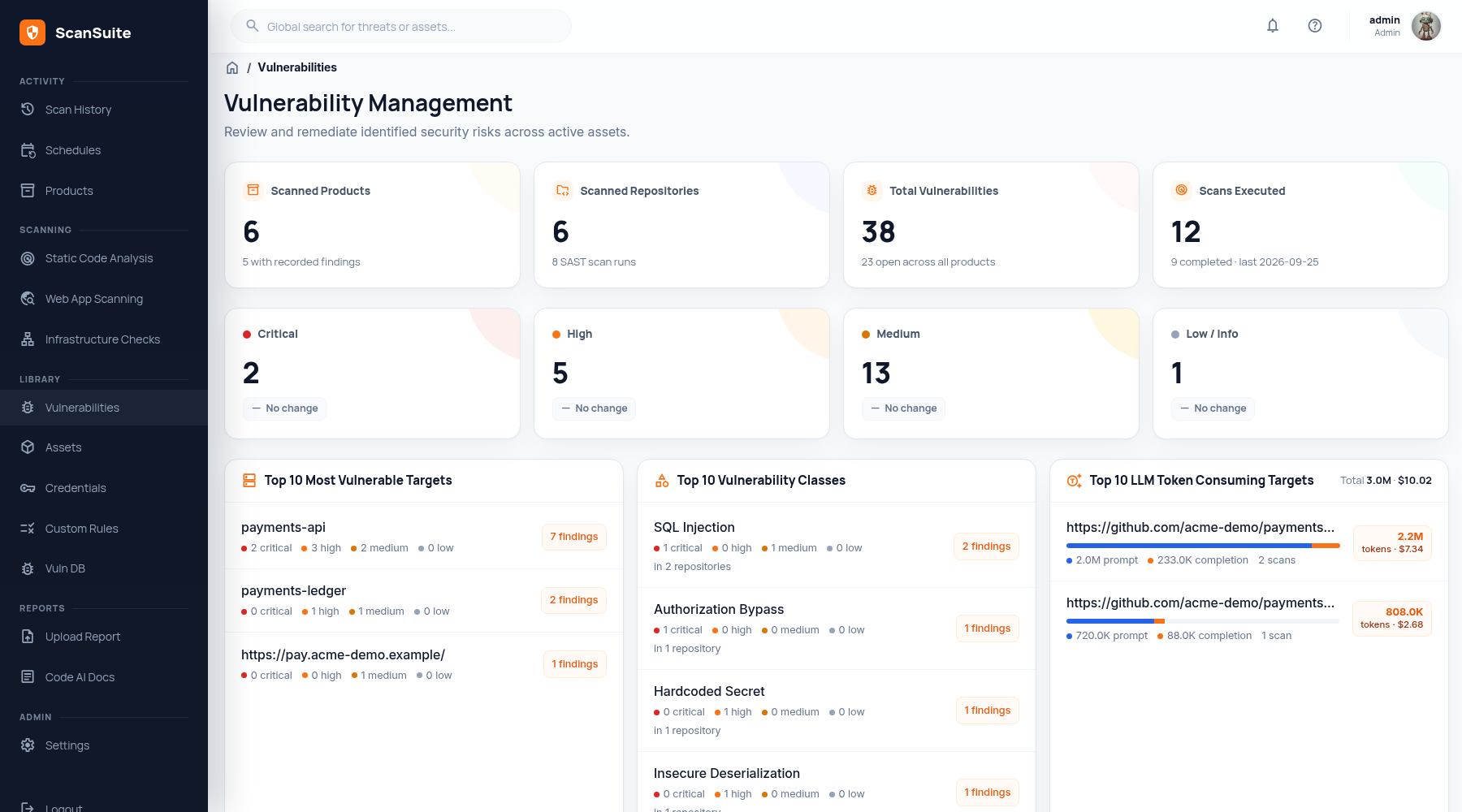Screen dimensions: 1462x812
Task: Click the 808.0K tokens usage bar
Action: [1203, 621]
